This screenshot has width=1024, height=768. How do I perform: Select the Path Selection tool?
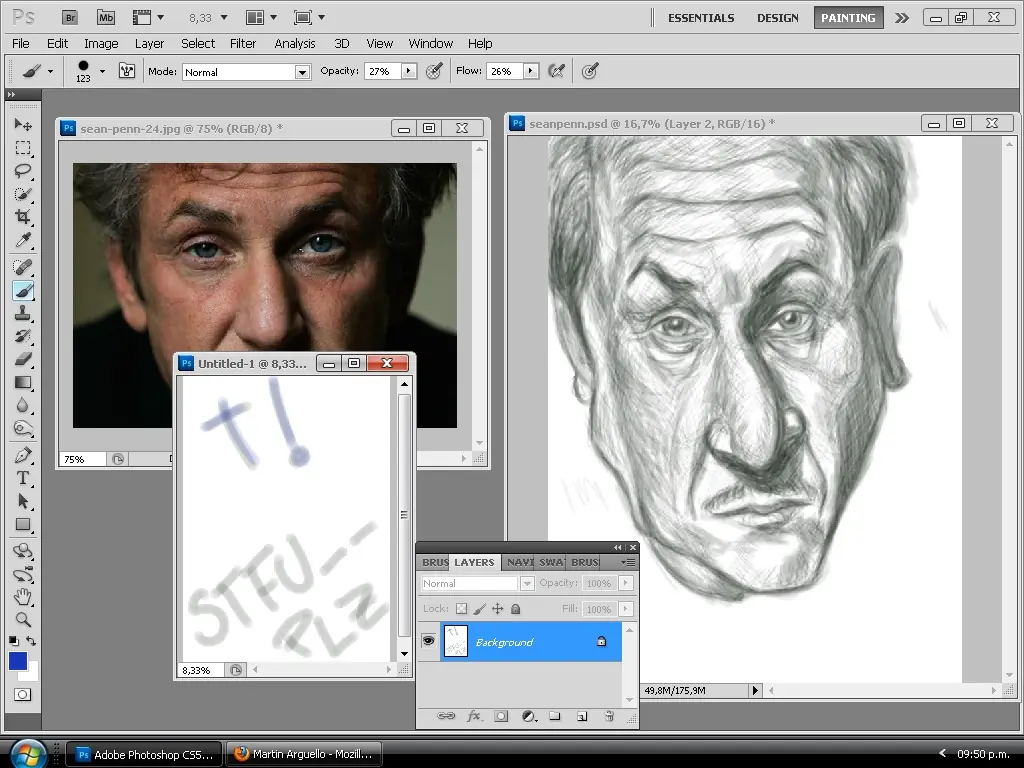tap(23, 502)
